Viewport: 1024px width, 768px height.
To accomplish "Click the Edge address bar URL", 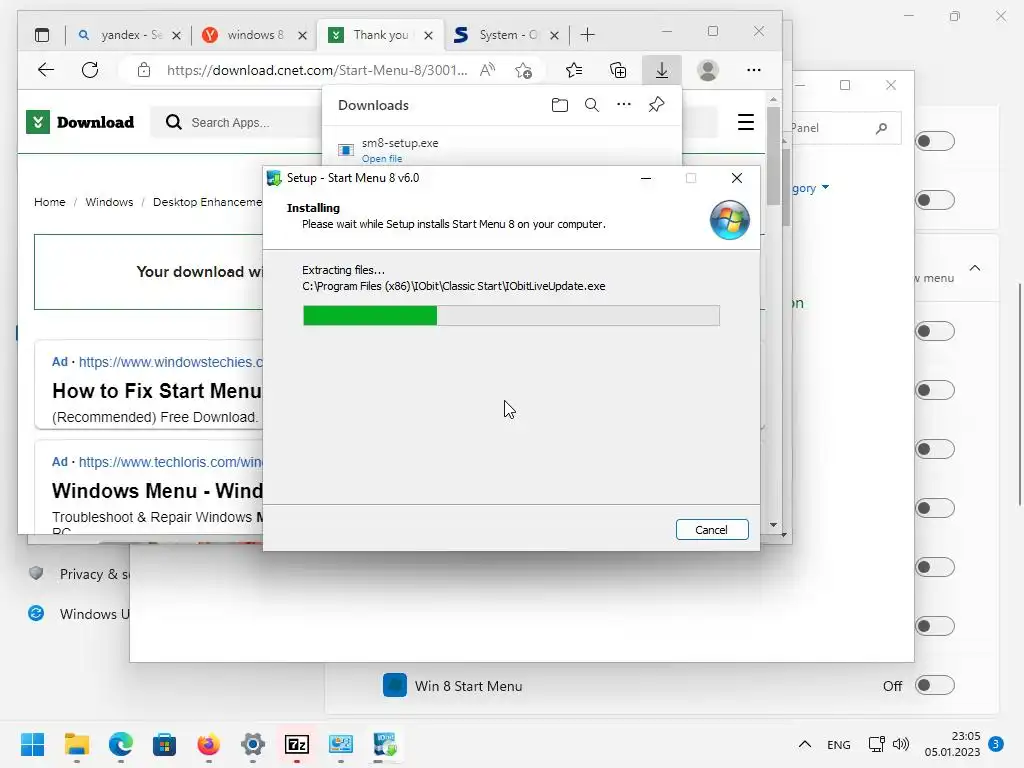I will [317, 70].
